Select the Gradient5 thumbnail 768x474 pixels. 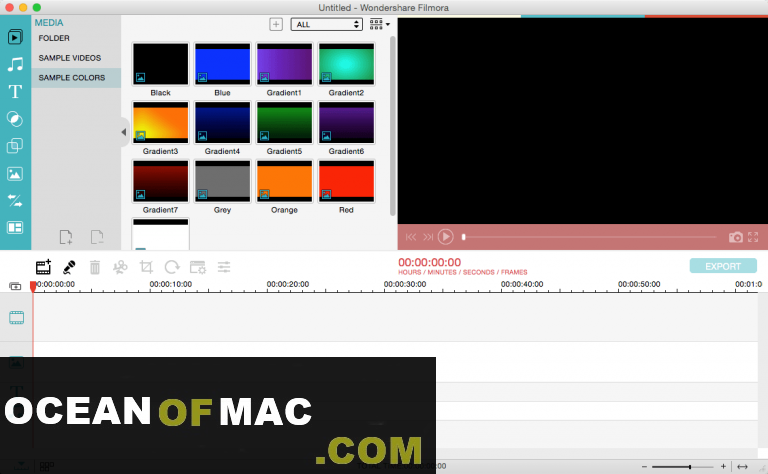284,122
